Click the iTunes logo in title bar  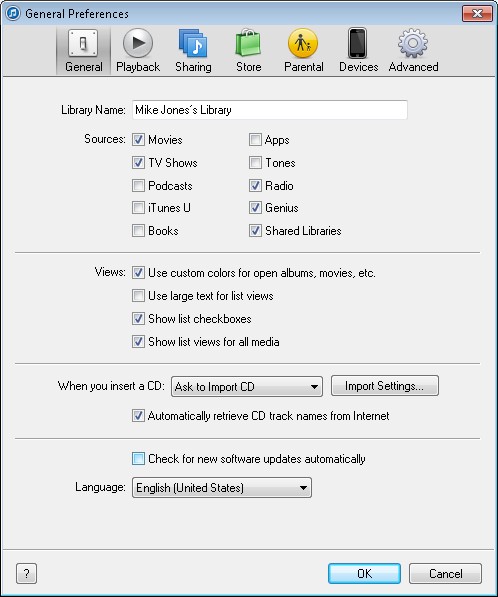13,13
